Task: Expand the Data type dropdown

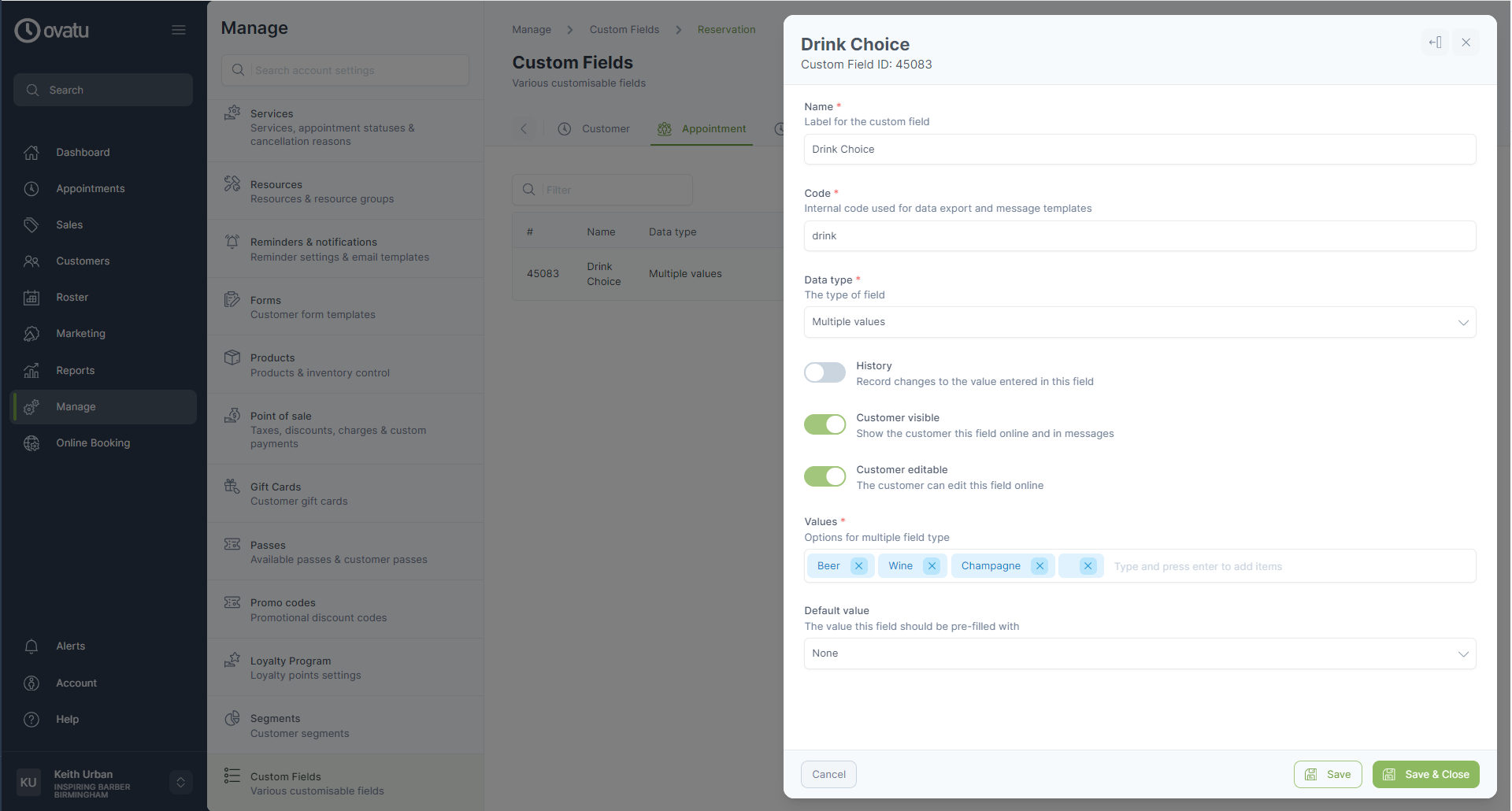Action: pos(1140,322)
